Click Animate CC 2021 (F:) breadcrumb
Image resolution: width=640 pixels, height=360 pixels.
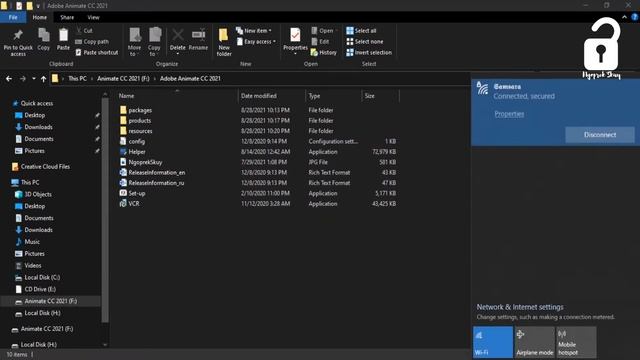tap(123, 78)
